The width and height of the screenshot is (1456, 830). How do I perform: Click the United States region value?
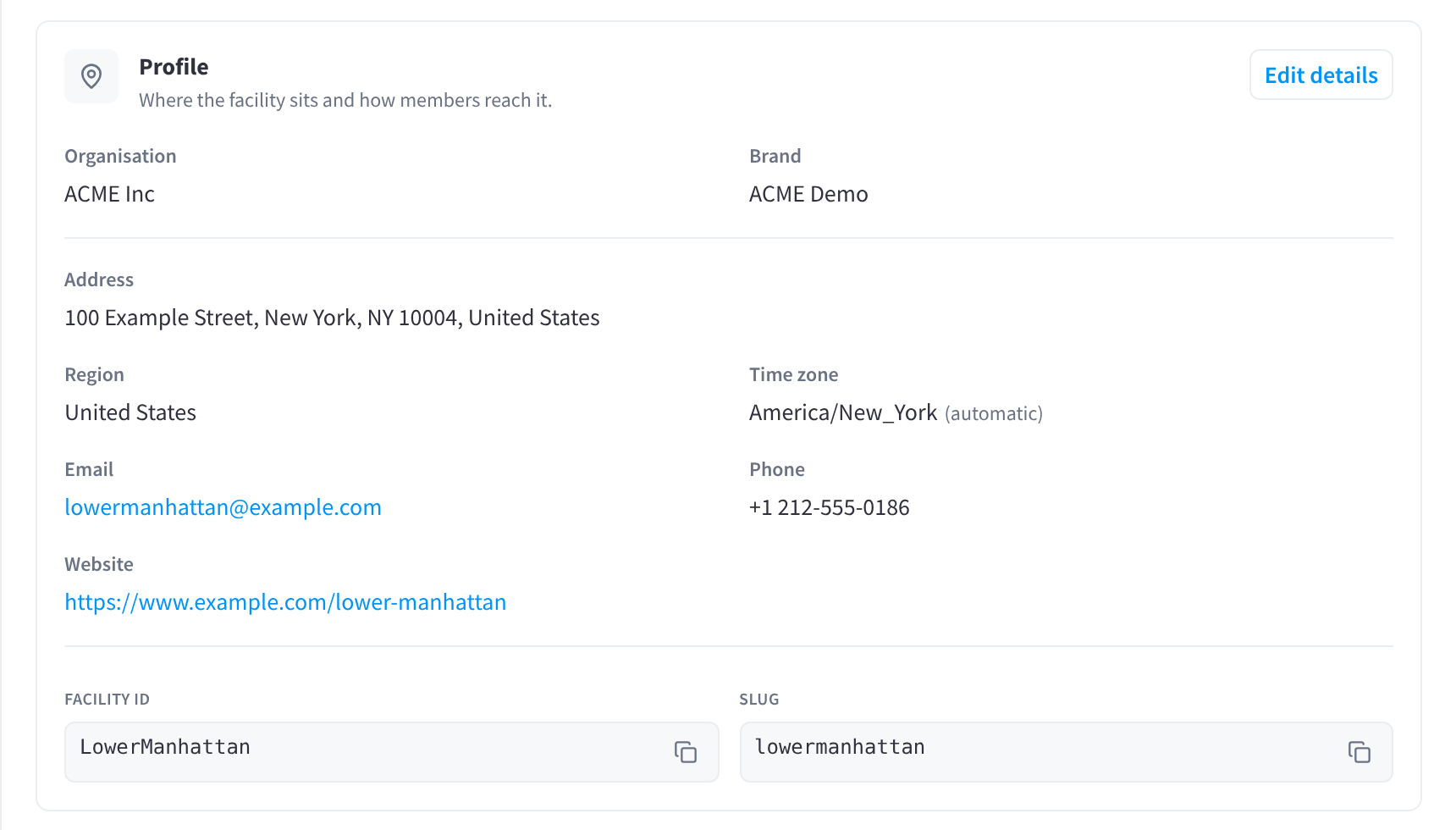tap(130, 412)
